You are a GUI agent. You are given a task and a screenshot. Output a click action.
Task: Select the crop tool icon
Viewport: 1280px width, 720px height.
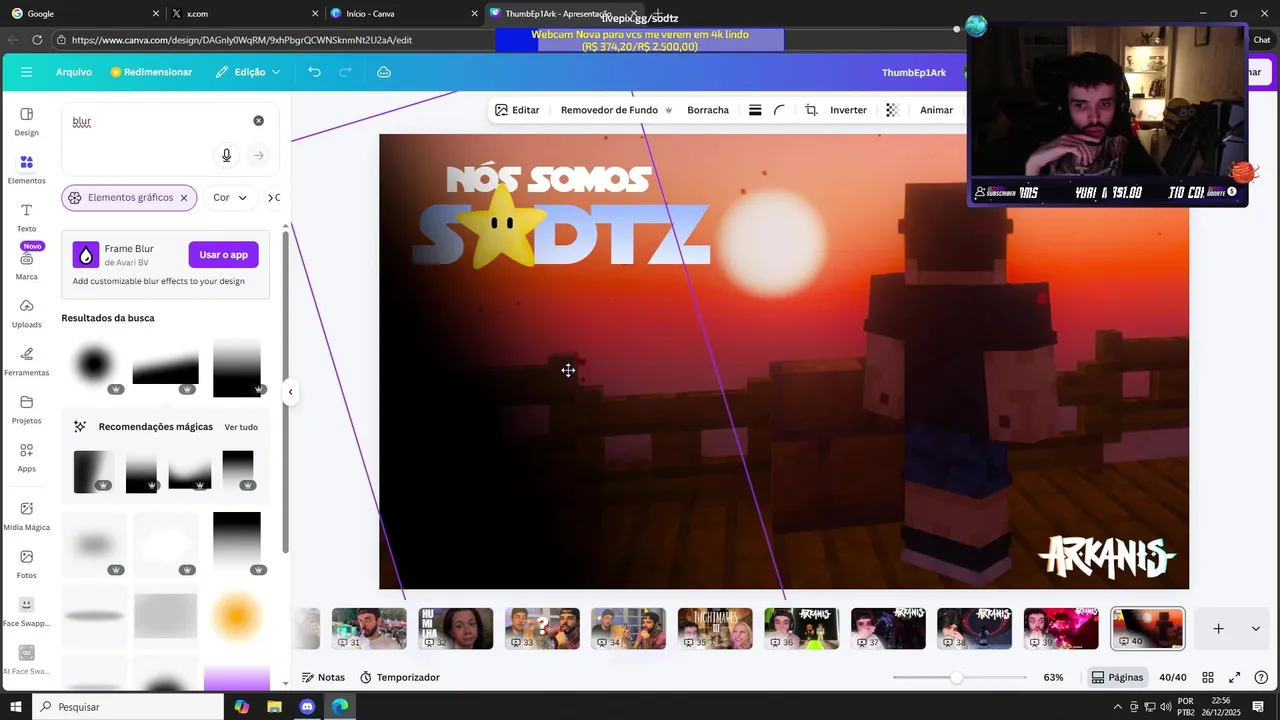[x=811, y=110]
